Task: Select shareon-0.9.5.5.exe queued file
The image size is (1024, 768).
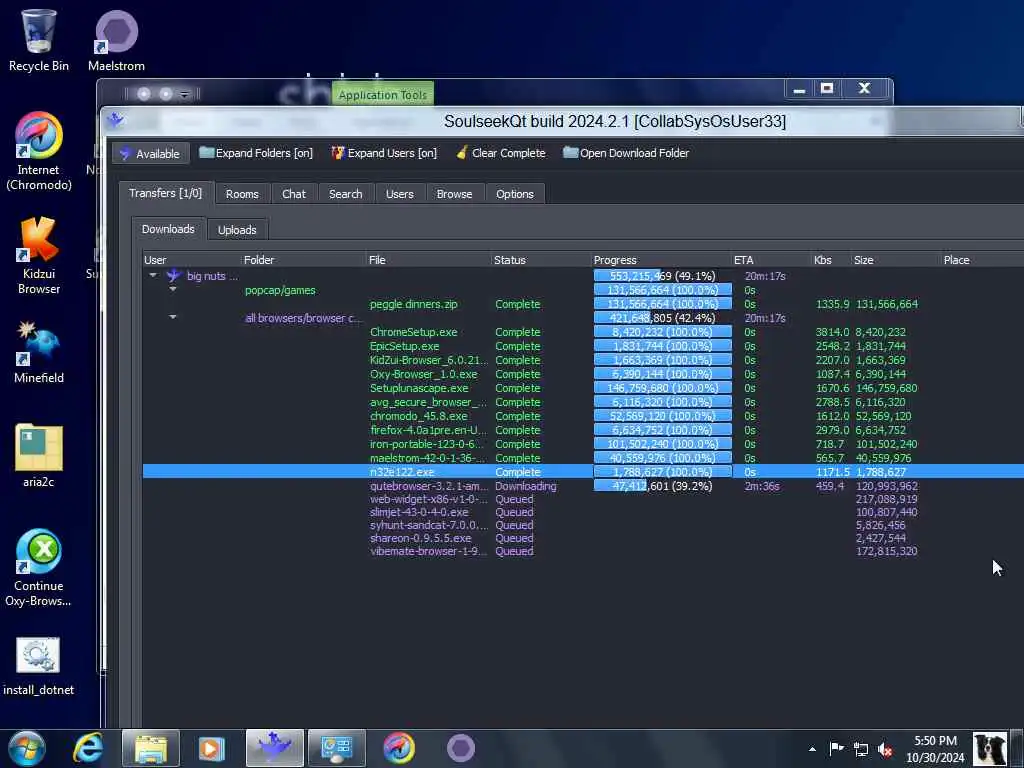Action: (421, 538)
